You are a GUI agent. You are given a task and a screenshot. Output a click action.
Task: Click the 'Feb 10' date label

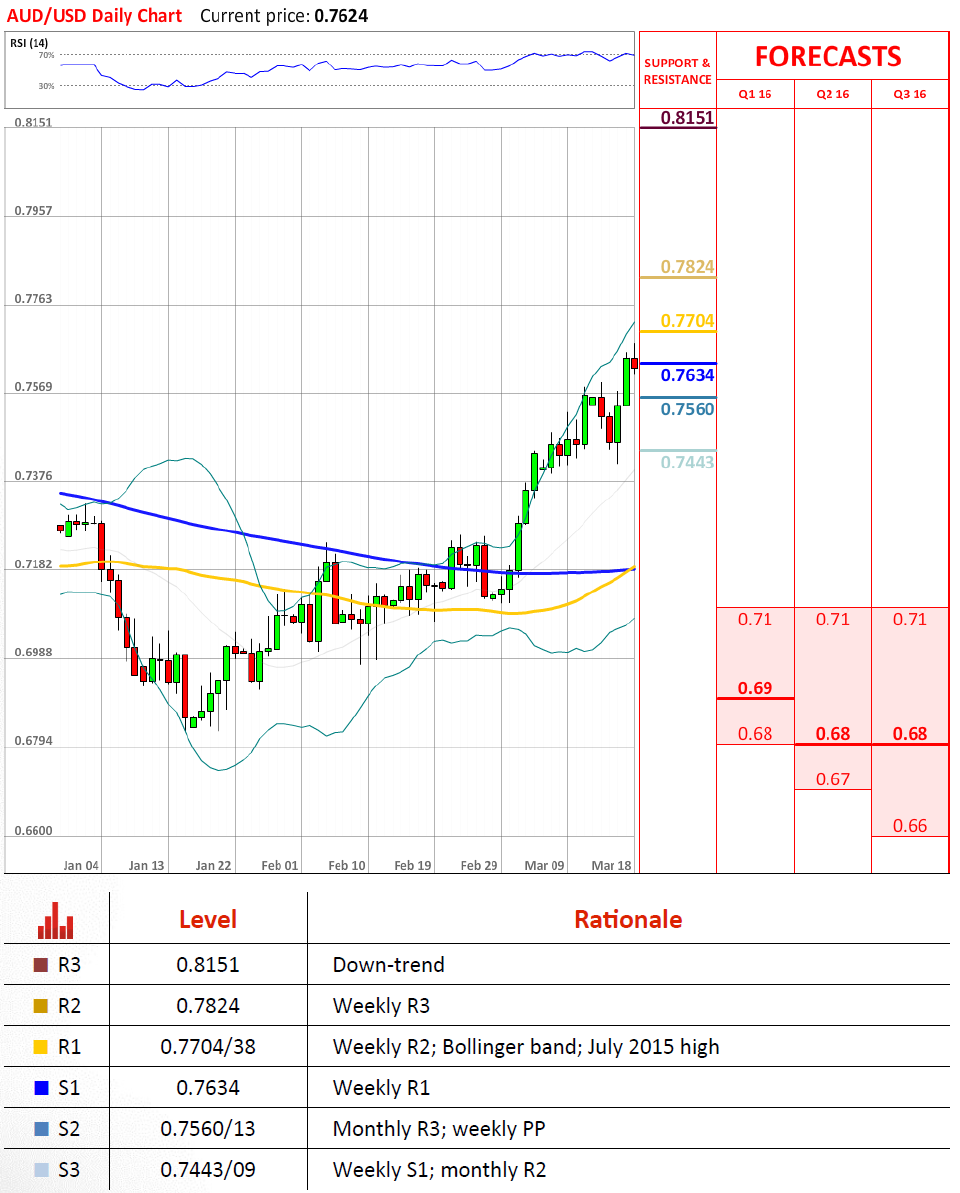[x=347, y=866]
